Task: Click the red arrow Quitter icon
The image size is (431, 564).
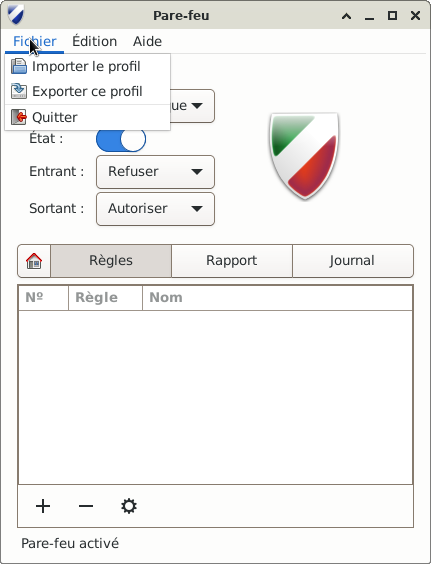Action: [x=19, y=117]
